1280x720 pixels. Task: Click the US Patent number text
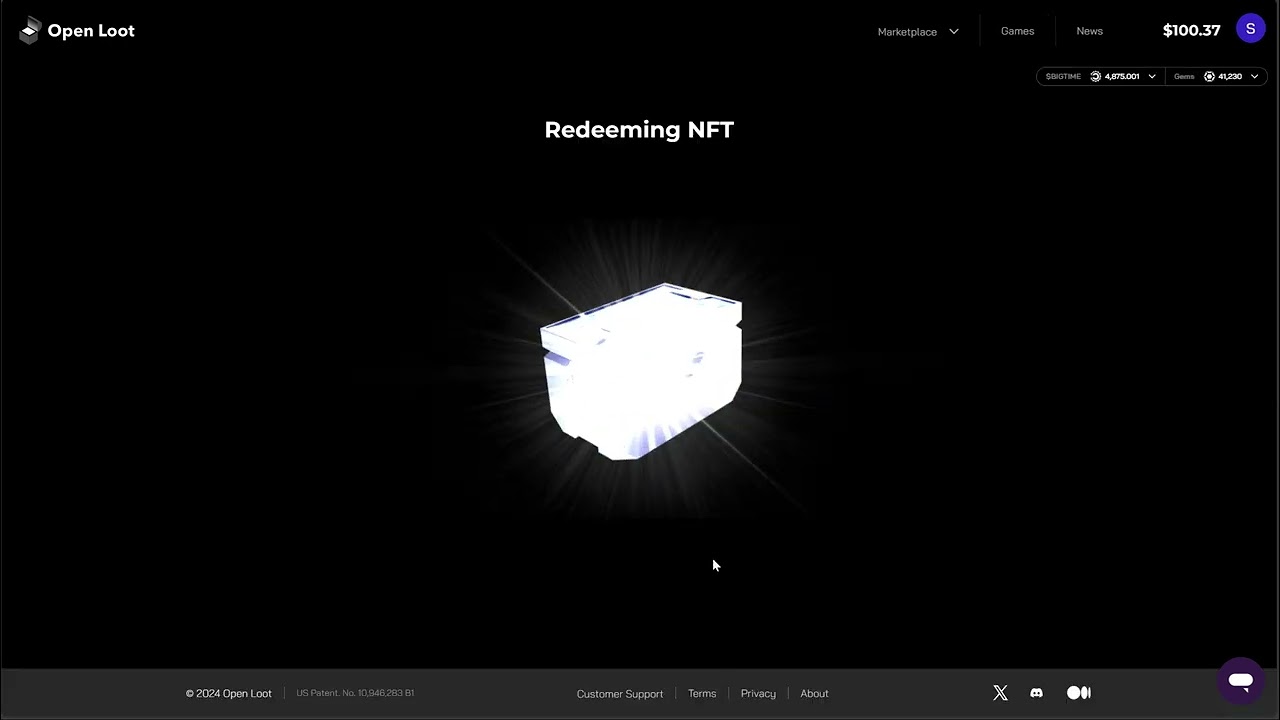pos(355,693)
